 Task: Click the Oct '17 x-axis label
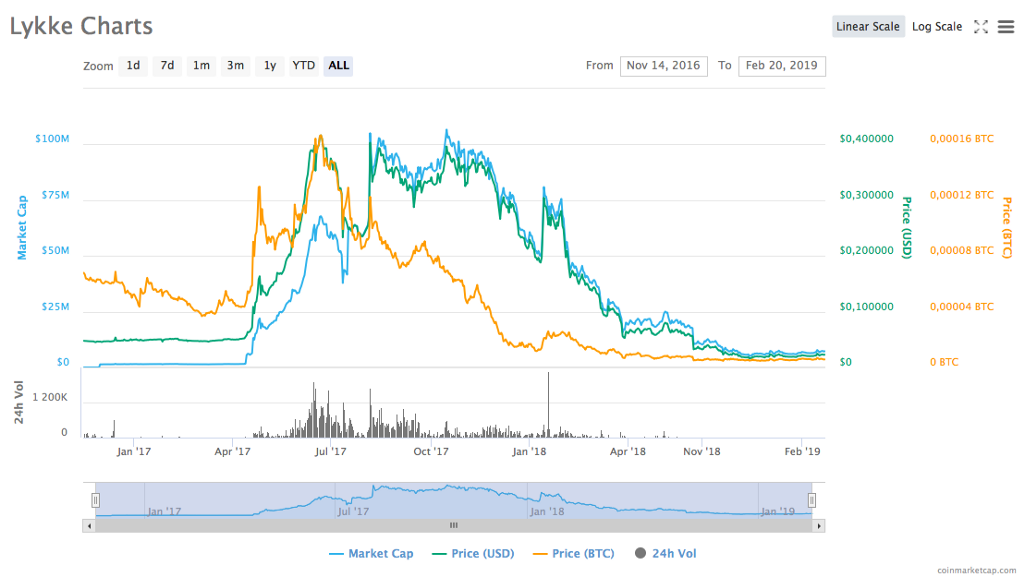(x=431, y=451)
